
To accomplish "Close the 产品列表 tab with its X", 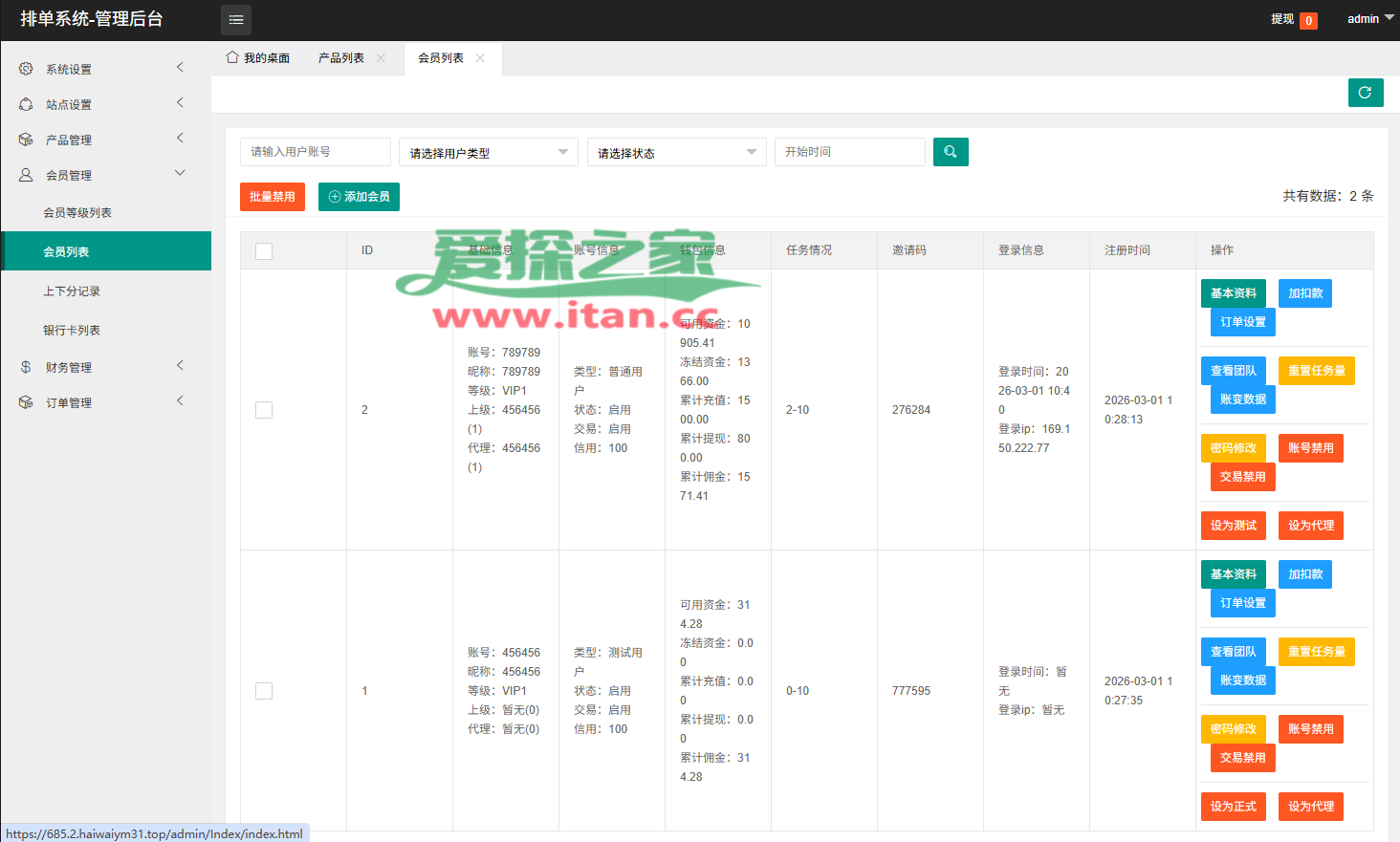I will click(381, 58).
